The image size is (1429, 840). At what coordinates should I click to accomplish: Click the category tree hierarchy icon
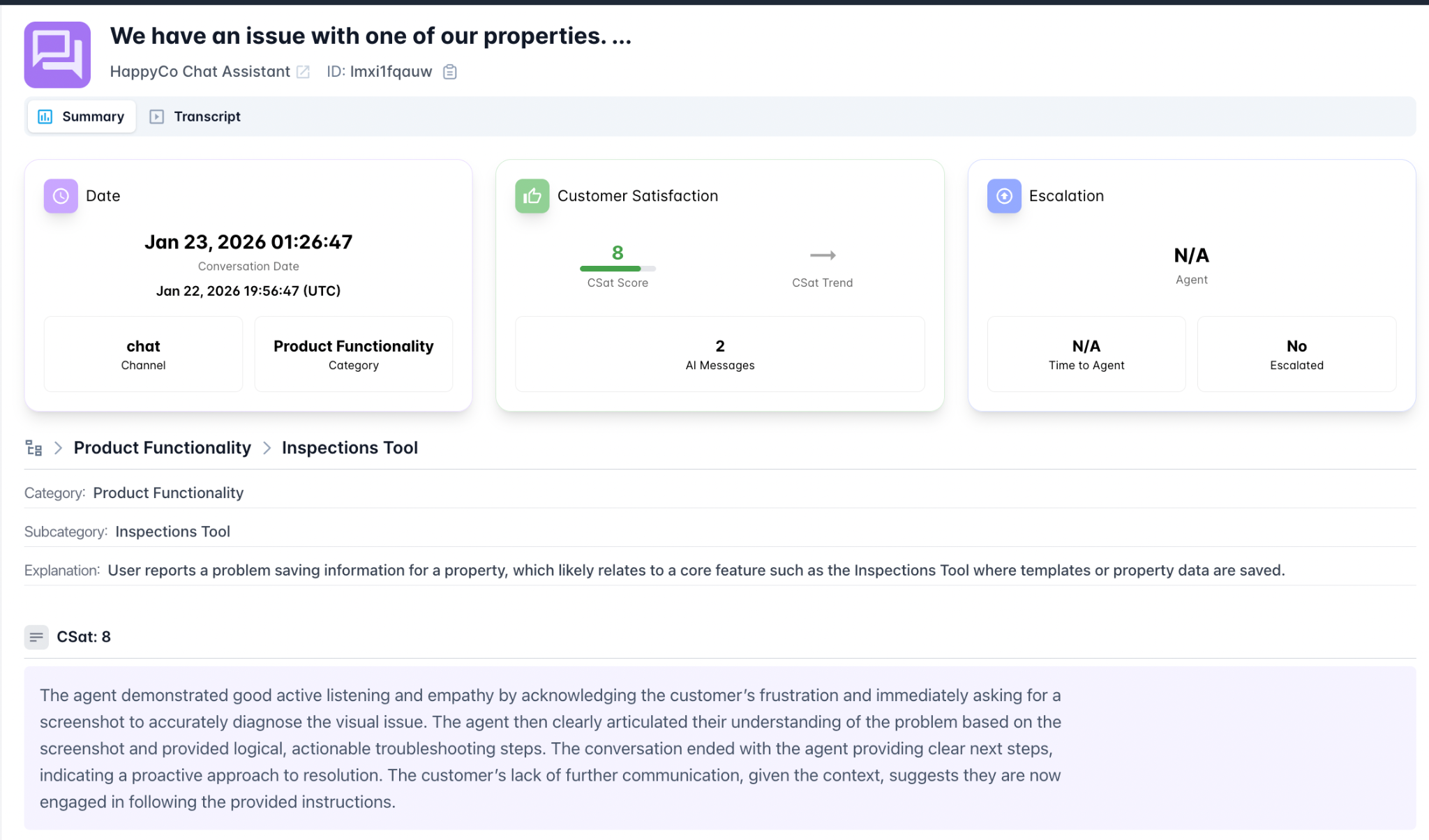click(33, 448)
